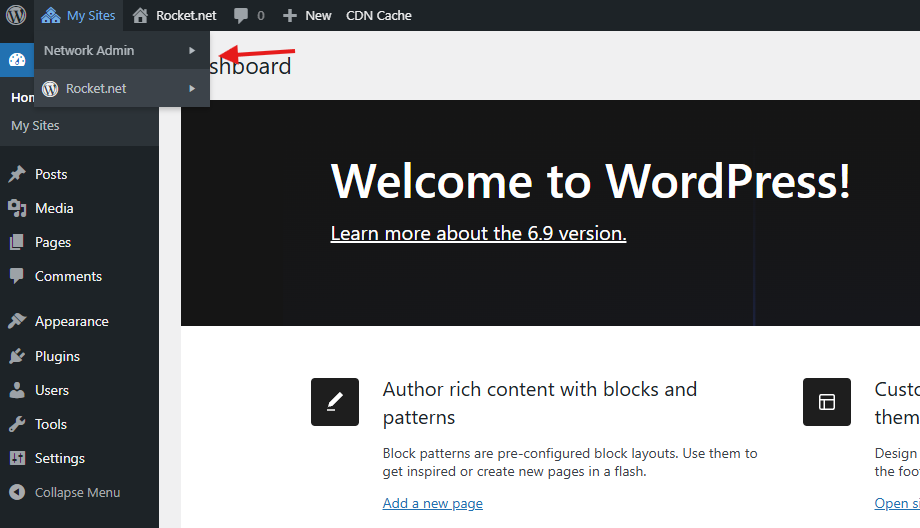The height and width of the screenshot is (528, 920).
Task: Click the comments bubble icon in admin bar
Action: click(x=241, y=16)
